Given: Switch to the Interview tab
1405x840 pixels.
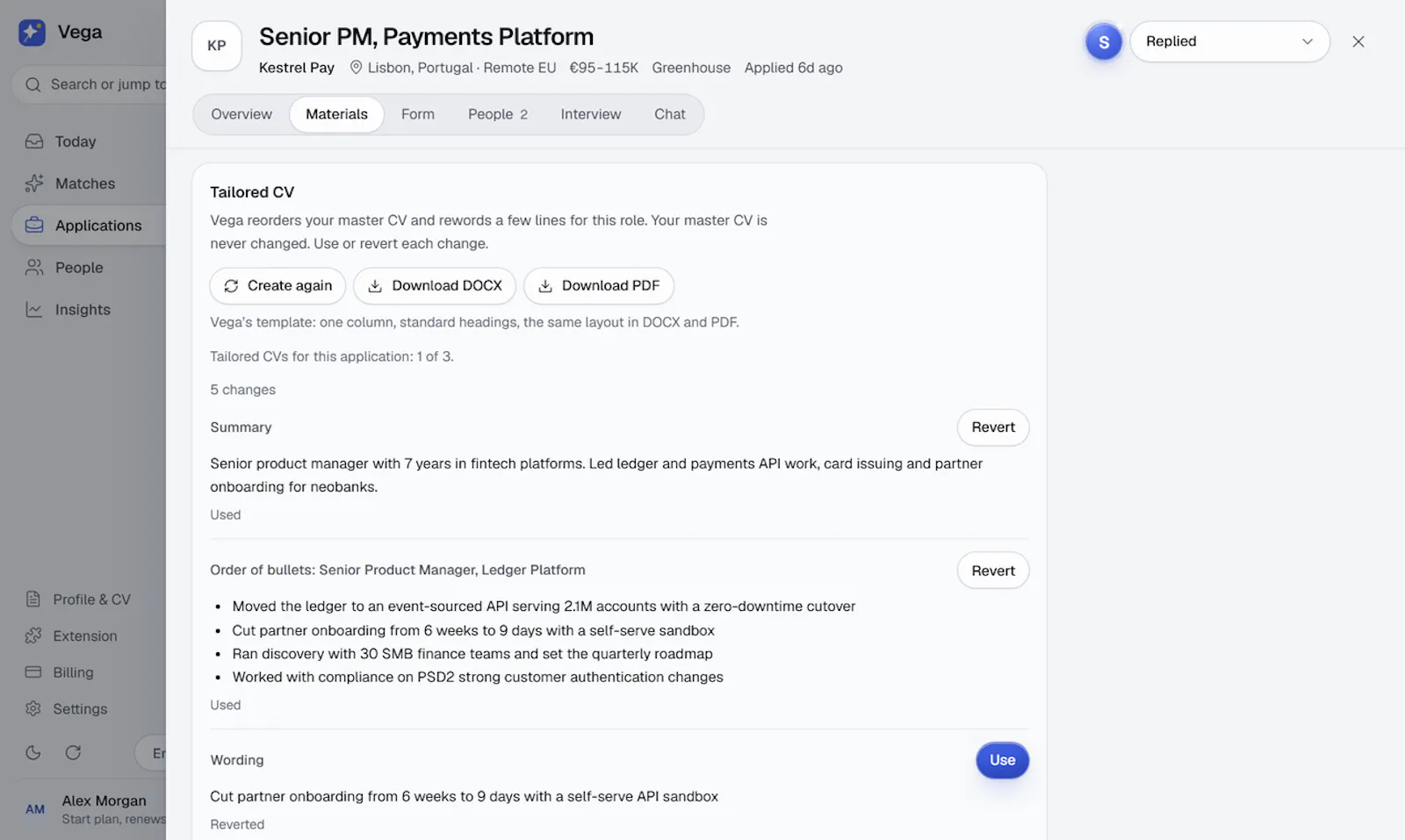Looking at the screenshot, I should click(x=591, y=114).
